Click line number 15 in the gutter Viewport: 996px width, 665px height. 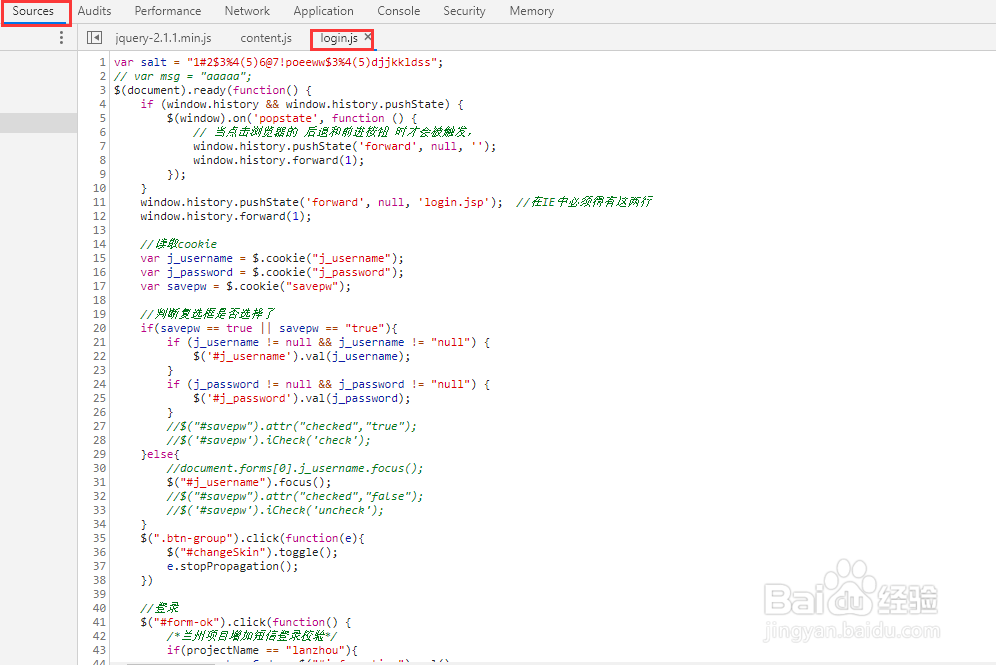(100, 258)
